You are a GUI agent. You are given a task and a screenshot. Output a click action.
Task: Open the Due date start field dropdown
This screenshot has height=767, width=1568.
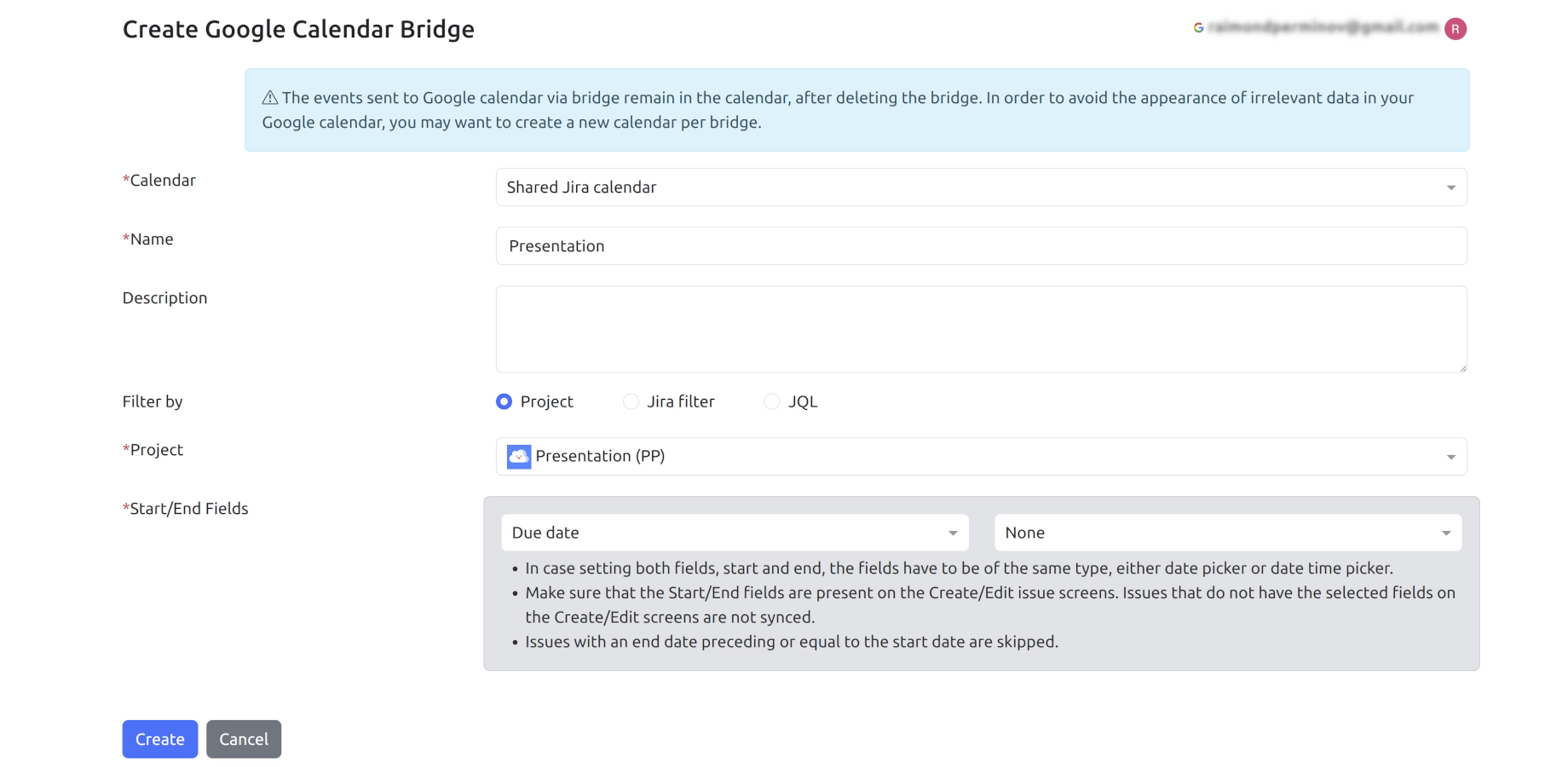pos(735,533)
